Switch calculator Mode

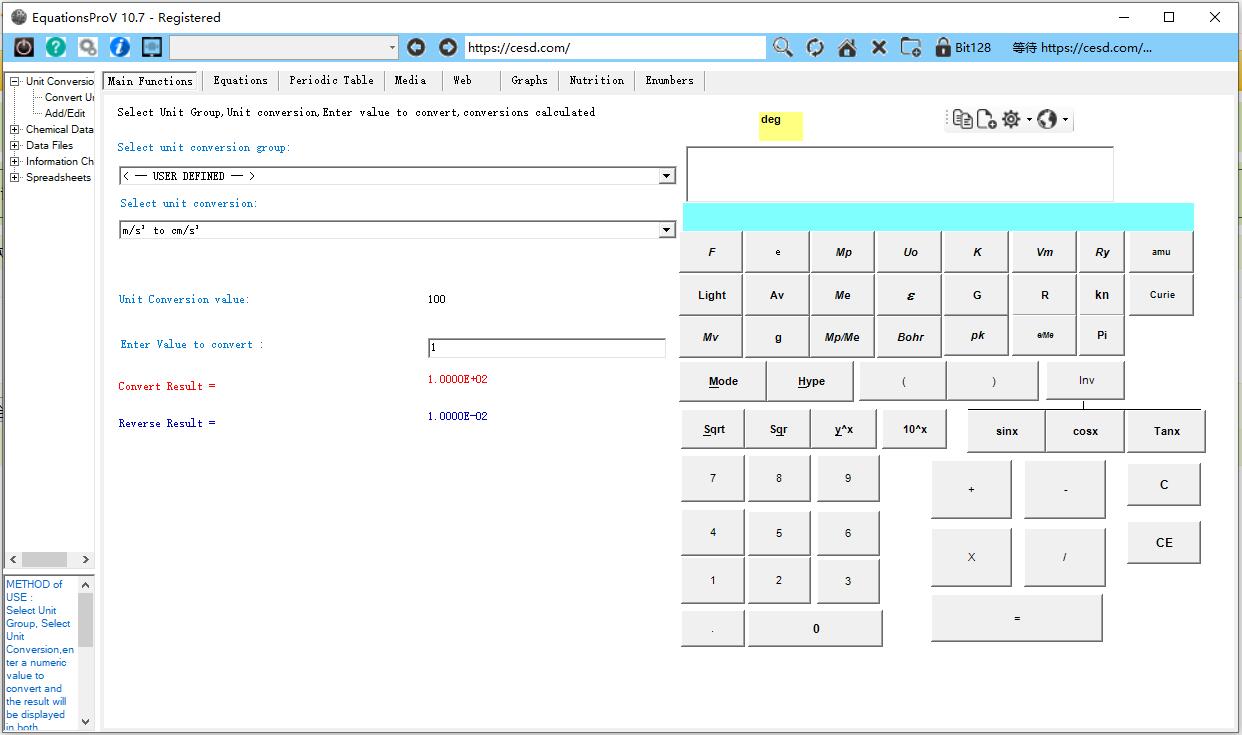722,381
